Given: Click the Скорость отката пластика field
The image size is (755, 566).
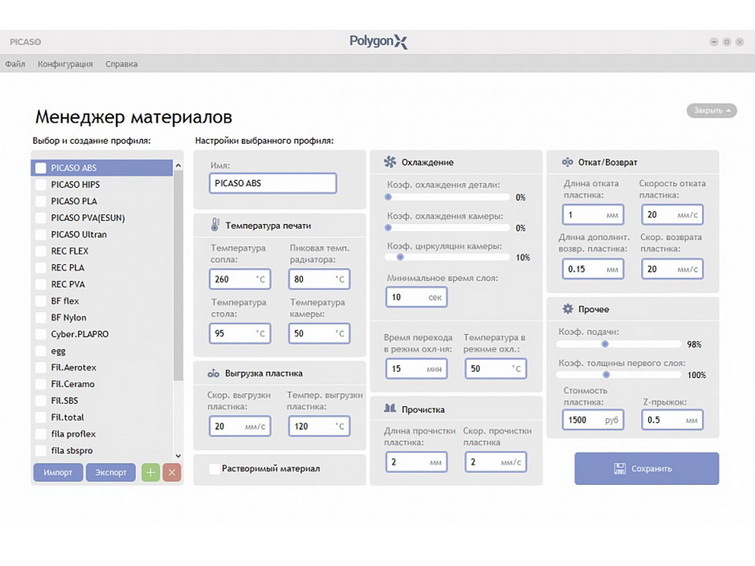Looking at the screenshot, I should [x=672, y=215].
